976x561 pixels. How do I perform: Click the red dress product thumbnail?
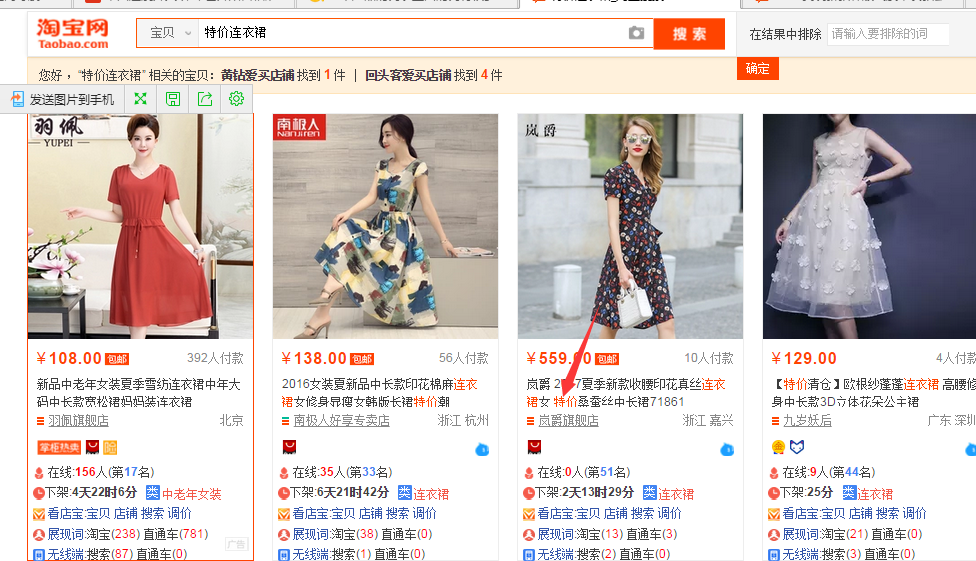pyautogui.click(x=140, y=226)
